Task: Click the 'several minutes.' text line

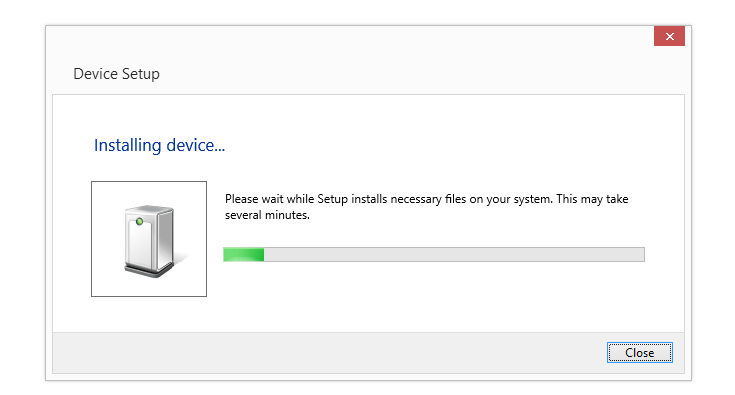Action: 267,215
